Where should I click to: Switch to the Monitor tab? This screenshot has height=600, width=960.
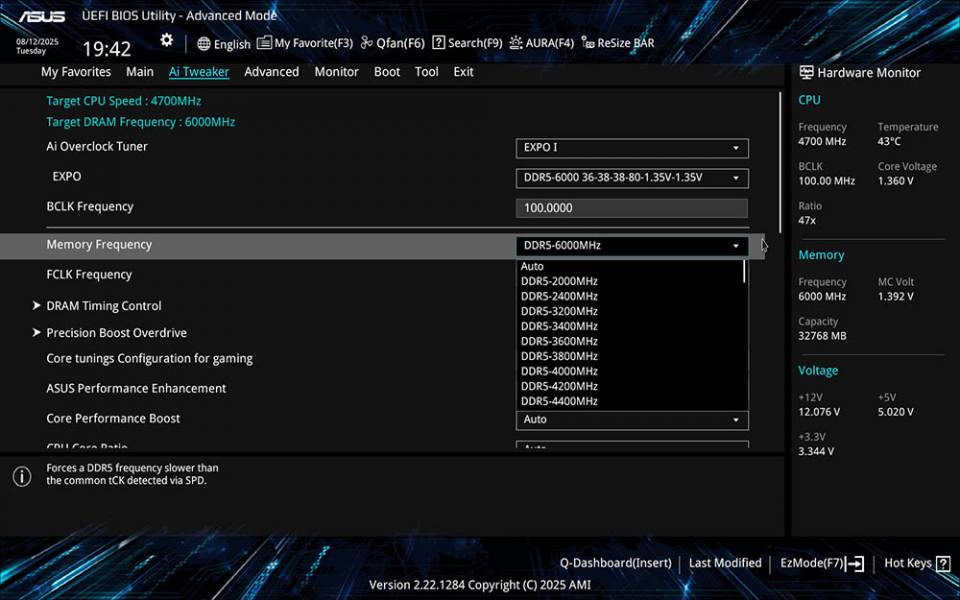[336, 71]
